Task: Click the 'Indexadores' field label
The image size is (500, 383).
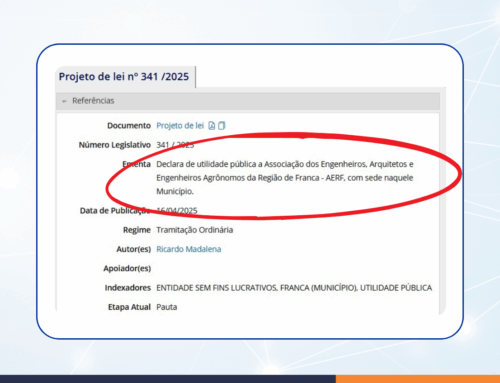Action: coord(128,288)
